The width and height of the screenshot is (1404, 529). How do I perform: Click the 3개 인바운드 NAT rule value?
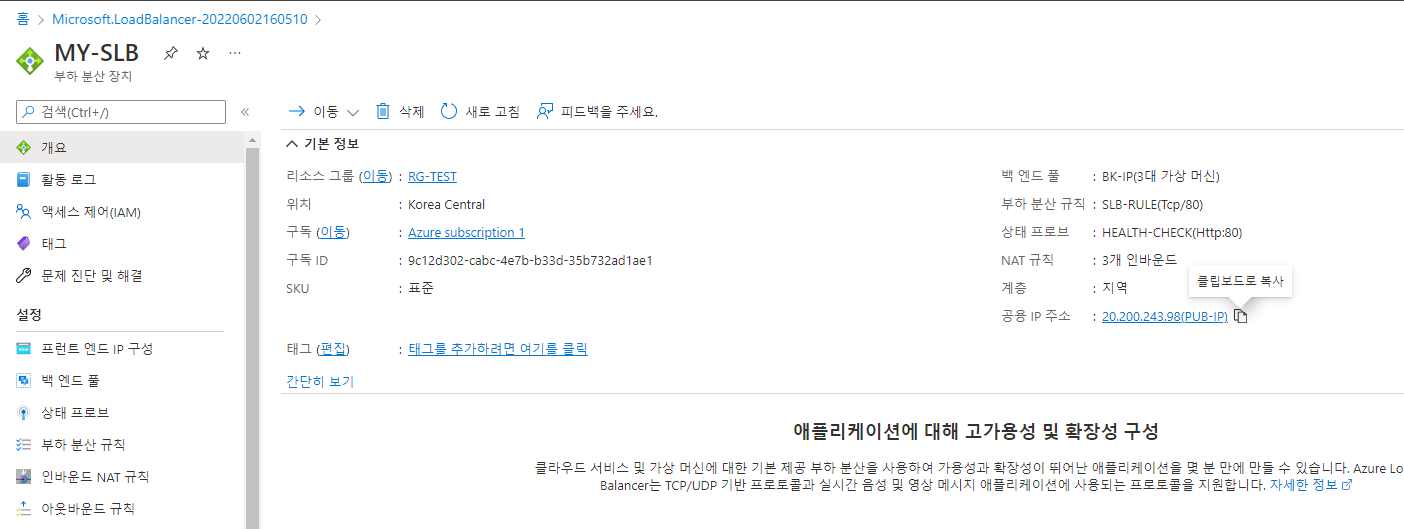pyautogui.click(x=1139, y=260)
